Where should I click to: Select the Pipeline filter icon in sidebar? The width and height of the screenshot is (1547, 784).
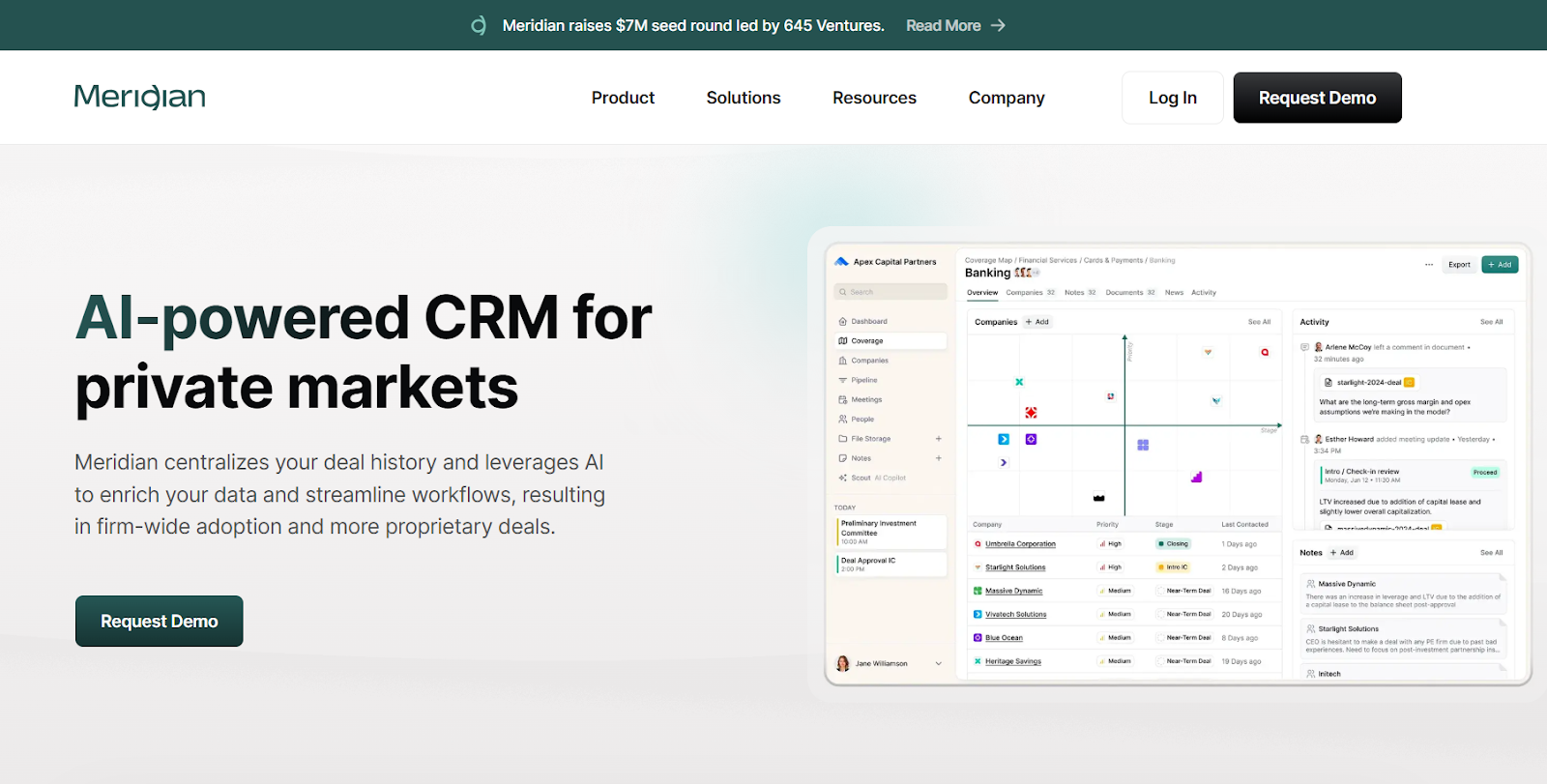[843, 380]
